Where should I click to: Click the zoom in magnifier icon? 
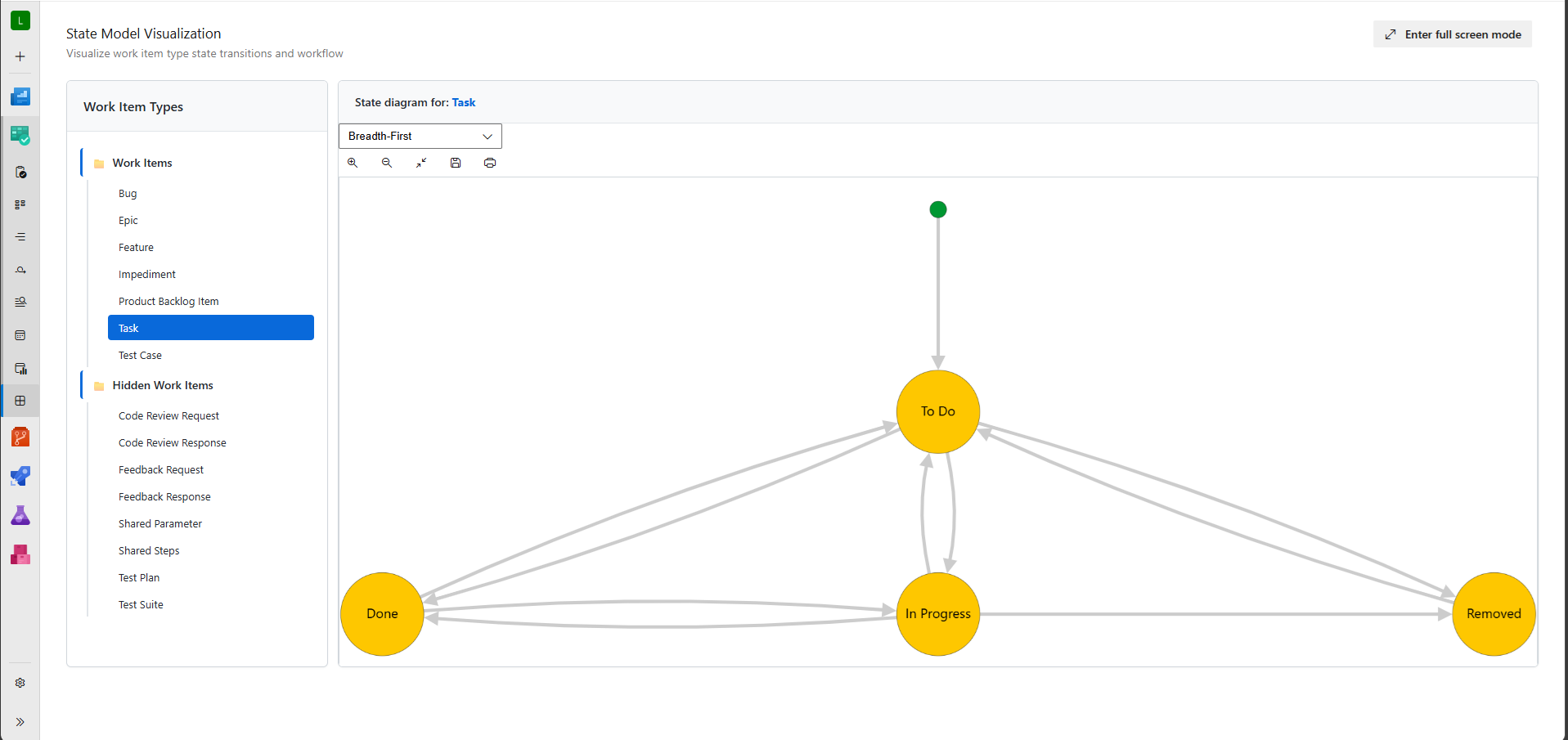pyautogui.click(x=353, y=163)
